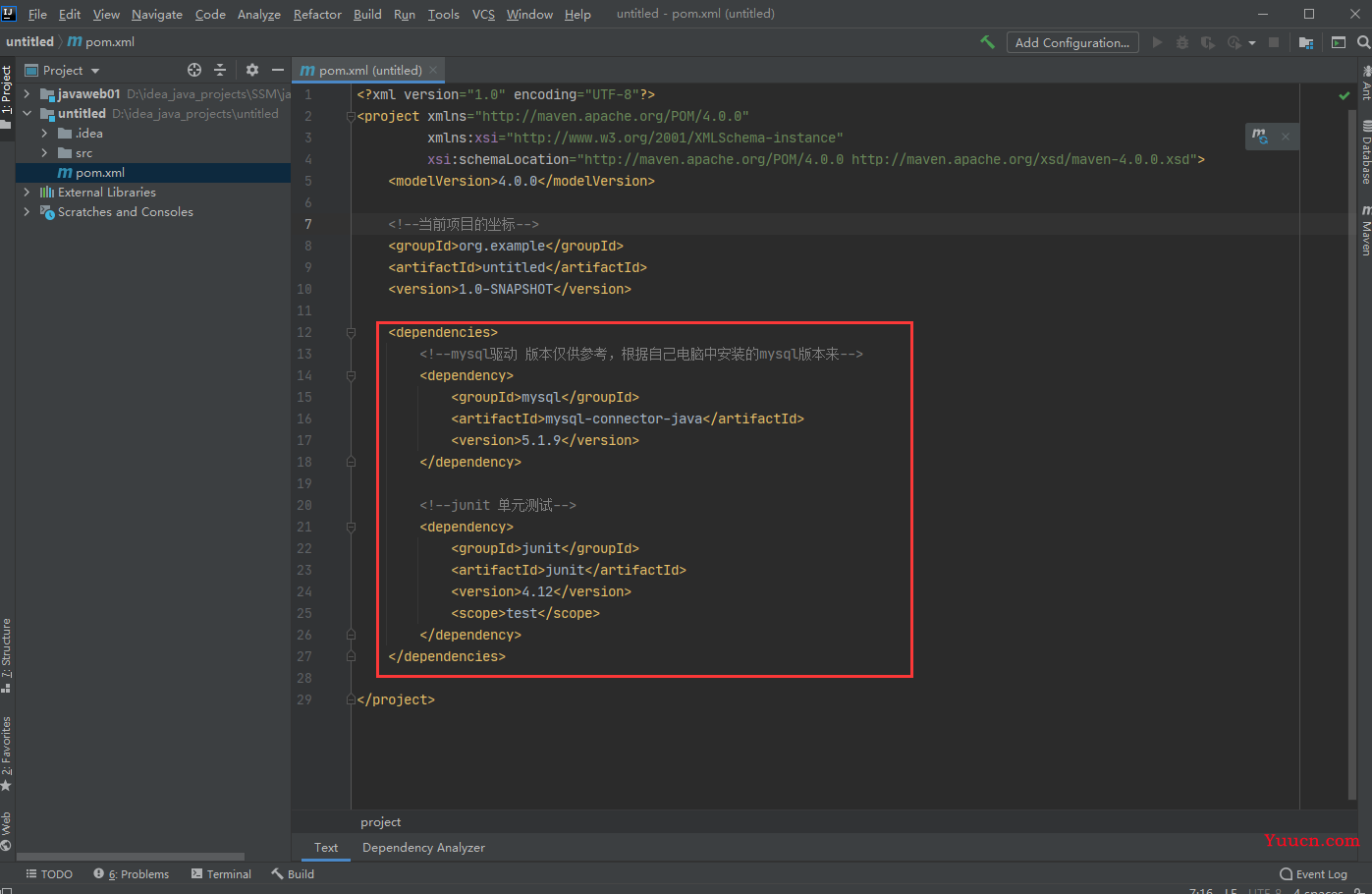The width and height of the screenshot is (1372, 894).
Task: Toggle the Web side tool tab
Action: tap(7, 831)
